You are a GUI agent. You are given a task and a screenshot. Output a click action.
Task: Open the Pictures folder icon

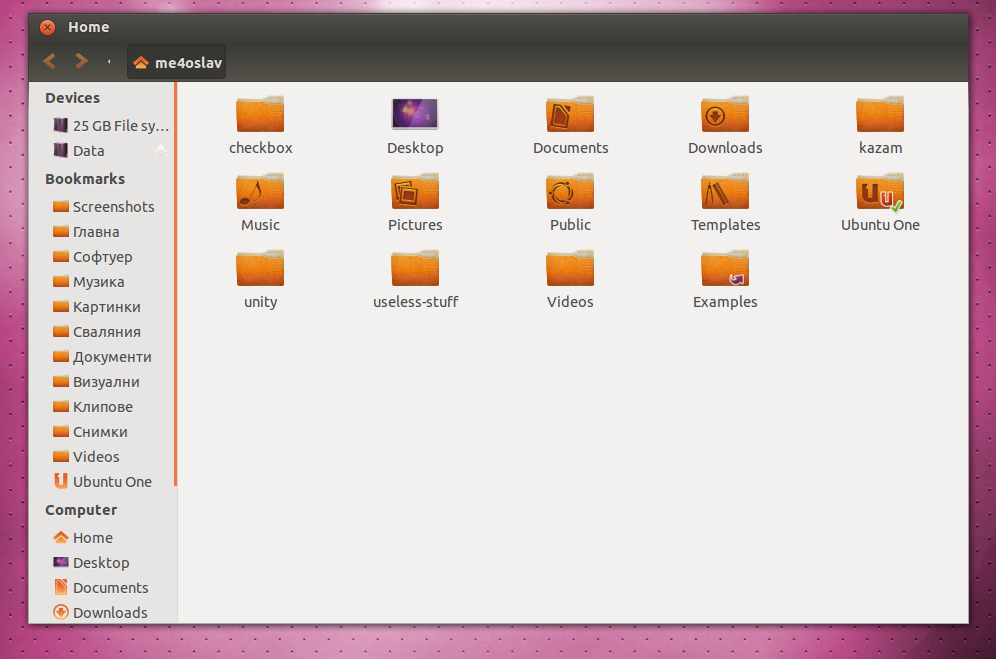pyautogui.click(x=415, y=192)
